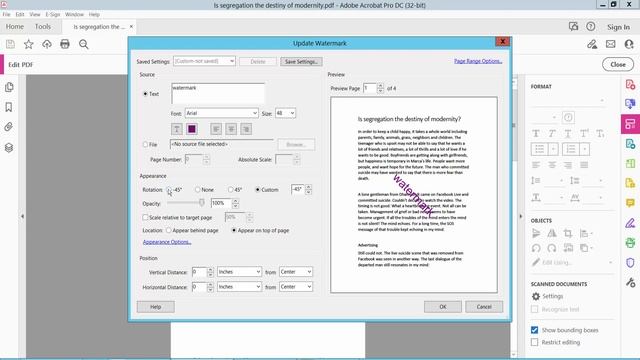Click the upload to cloud icon
The height and width of the screenshot is (360, 640).
click(x=47, y=44)
